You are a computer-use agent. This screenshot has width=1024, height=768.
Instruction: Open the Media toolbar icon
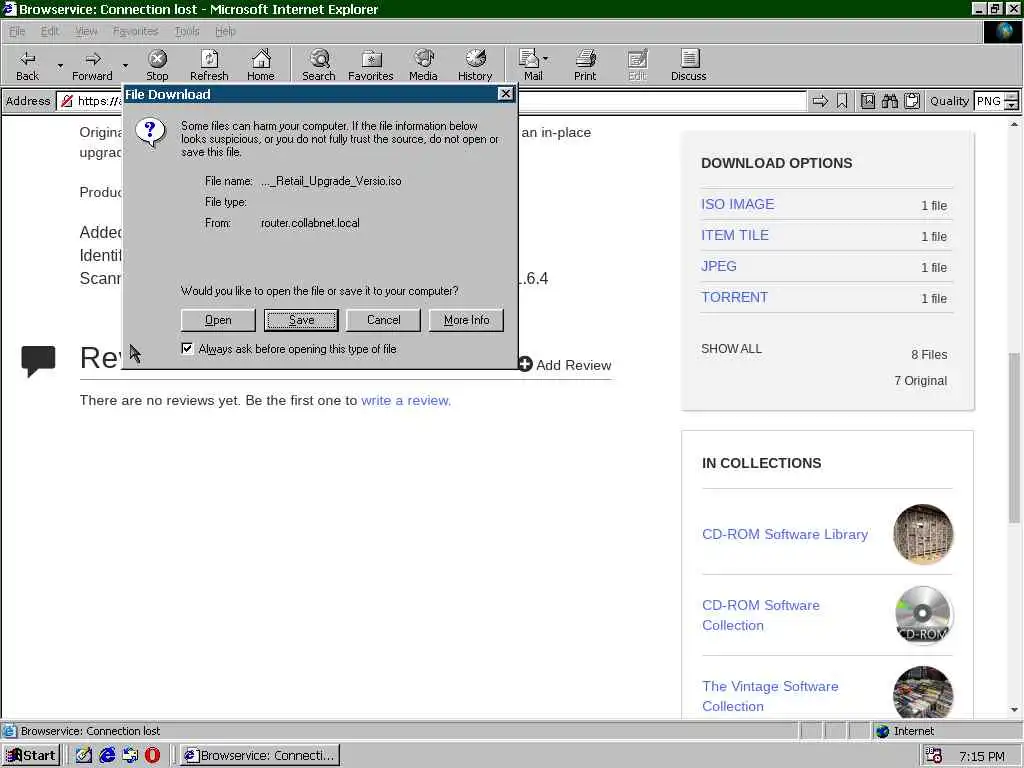coord(423,65)
